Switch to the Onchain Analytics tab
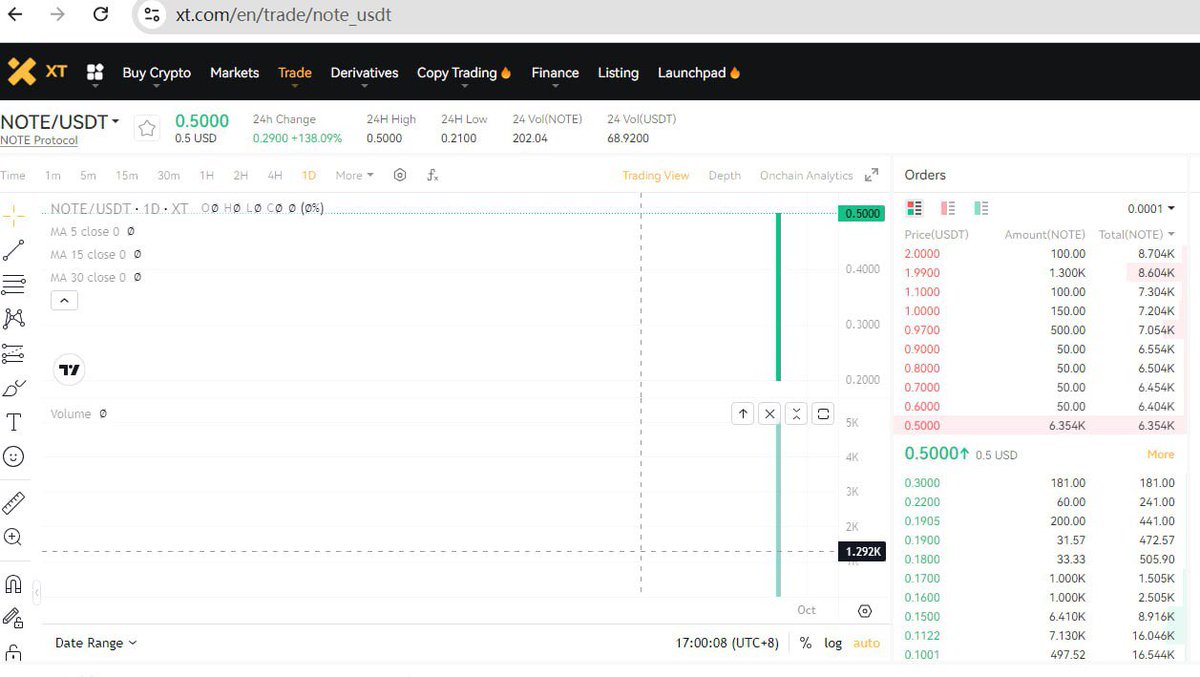This screenshot has height=677, width=1200. click(806, 175)
